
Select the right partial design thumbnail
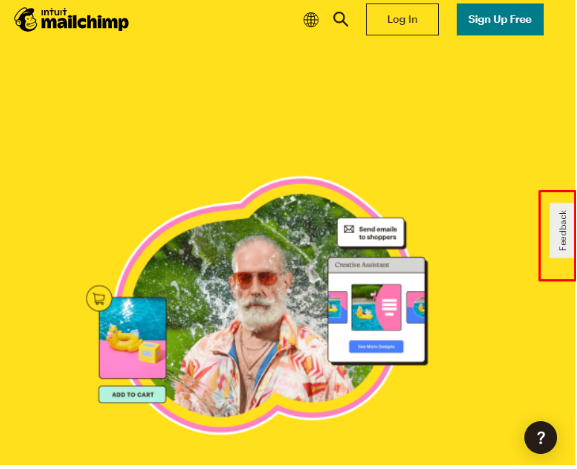point(415,307)
